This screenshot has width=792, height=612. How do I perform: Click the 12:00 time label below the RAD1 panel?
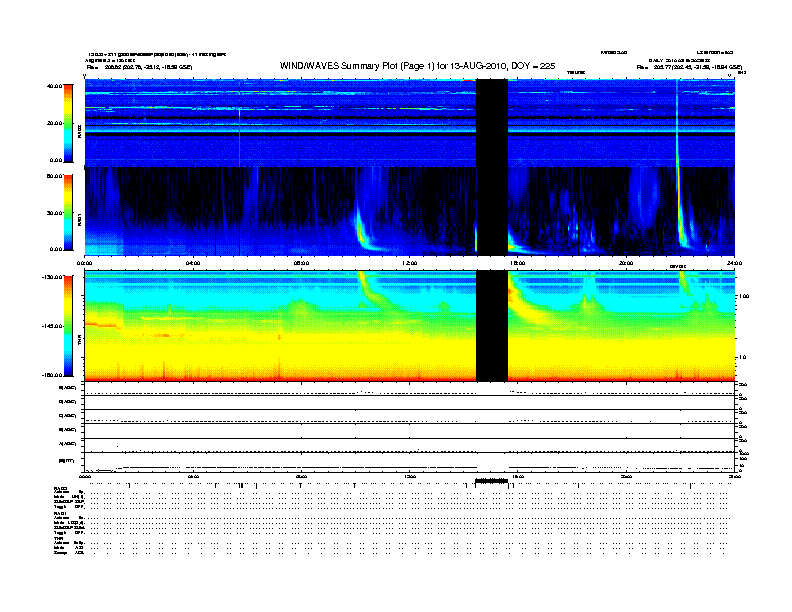coord(410,263)
